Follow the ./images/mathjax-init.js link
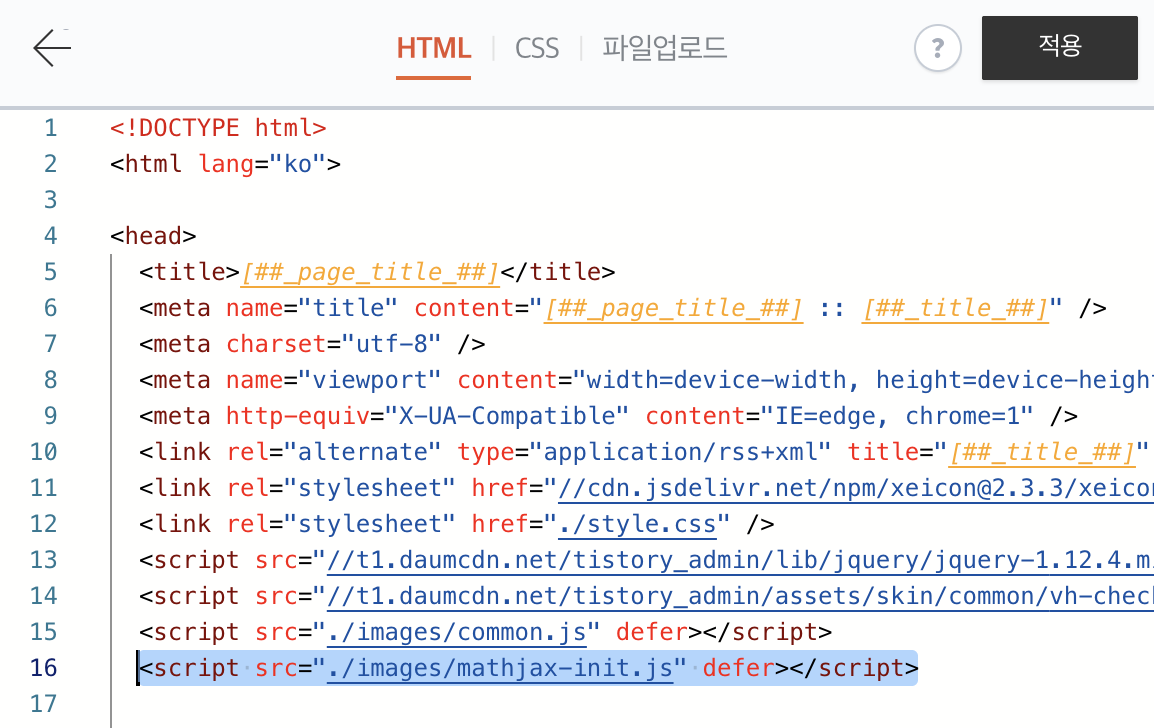The height and width of the screenshot is (728, 1154). pyautogui.click(x=500, y=668)
